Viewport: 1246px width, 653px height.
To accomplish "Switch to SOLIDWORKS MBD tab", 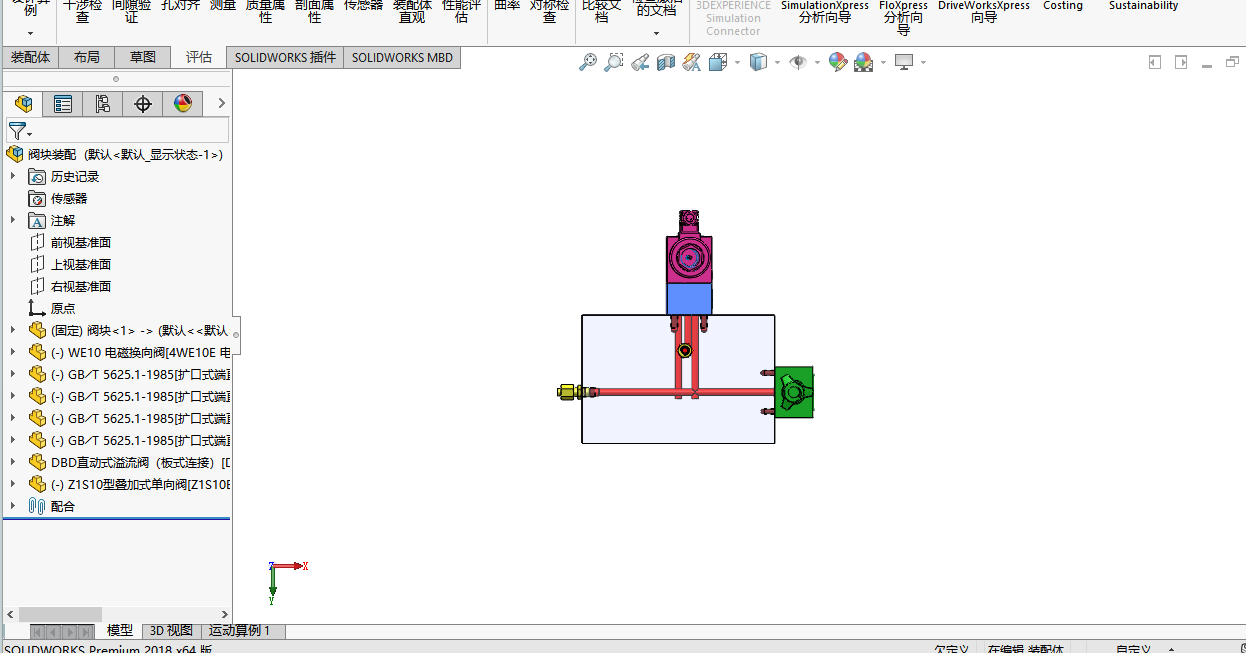I will [402, 58].
